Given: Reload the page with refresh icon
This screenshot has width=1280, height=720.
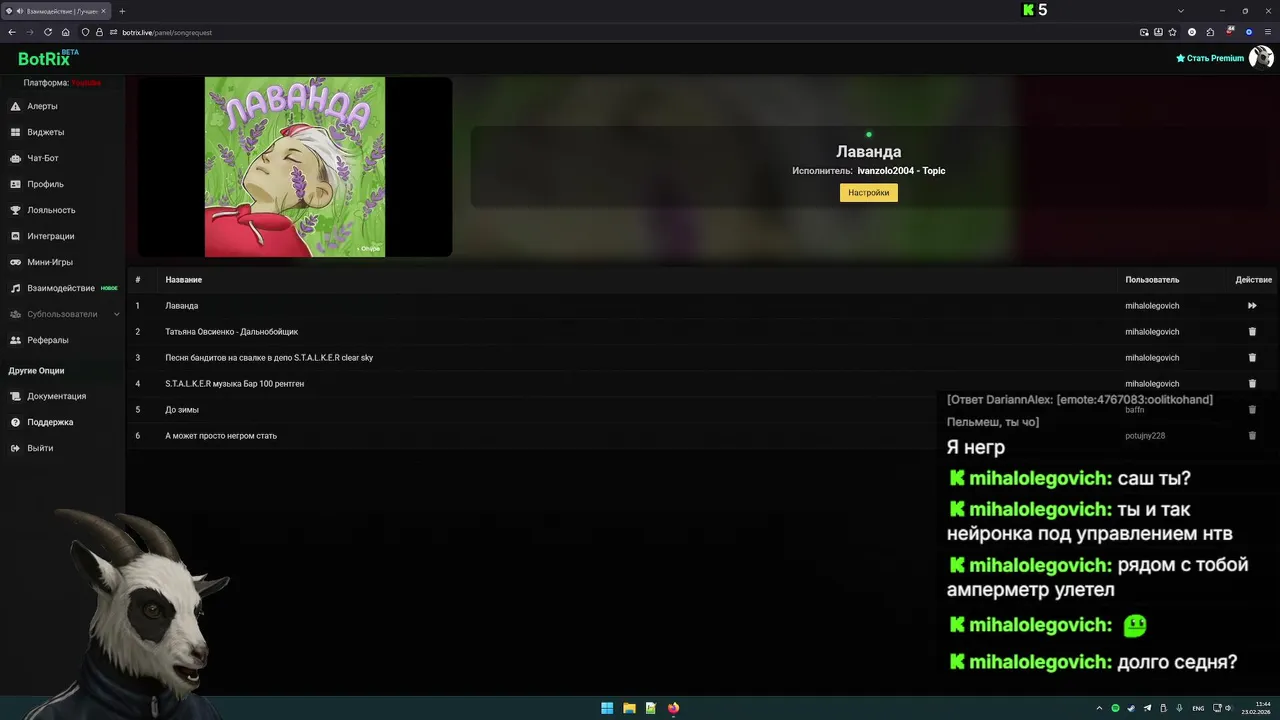Looking at the screenshot, I should coord(48,32).
